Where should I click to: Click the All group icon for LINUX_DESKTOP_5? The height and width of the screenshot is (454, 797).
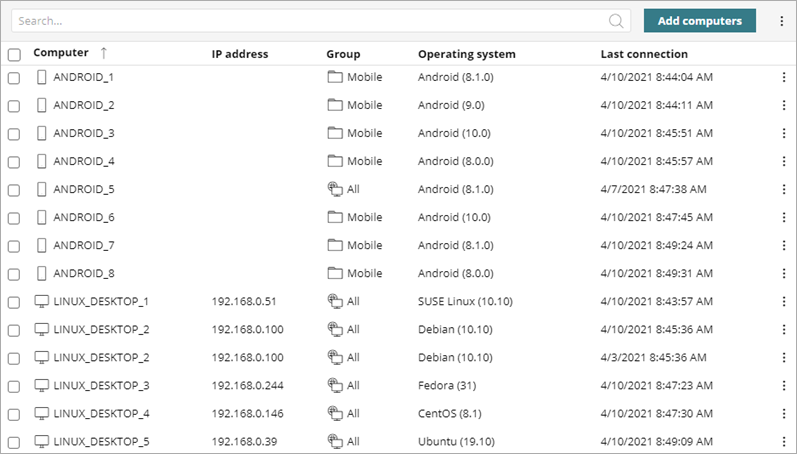pos(335,441)
